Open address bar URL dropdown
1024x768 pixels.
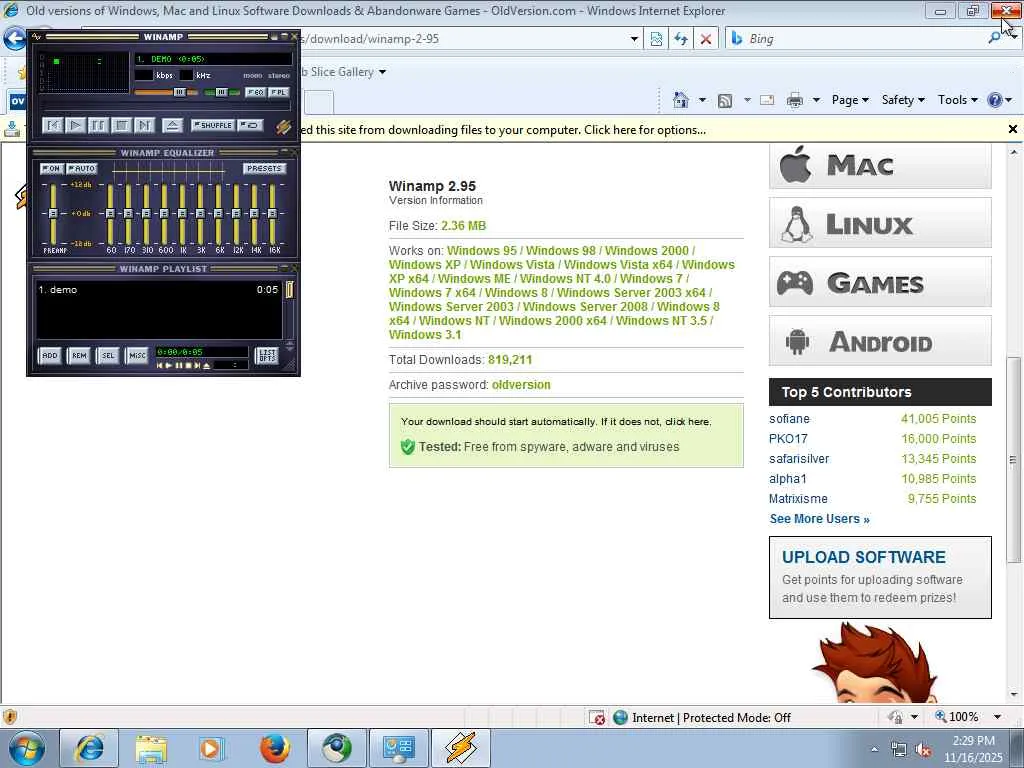click(x=633, y=39)
